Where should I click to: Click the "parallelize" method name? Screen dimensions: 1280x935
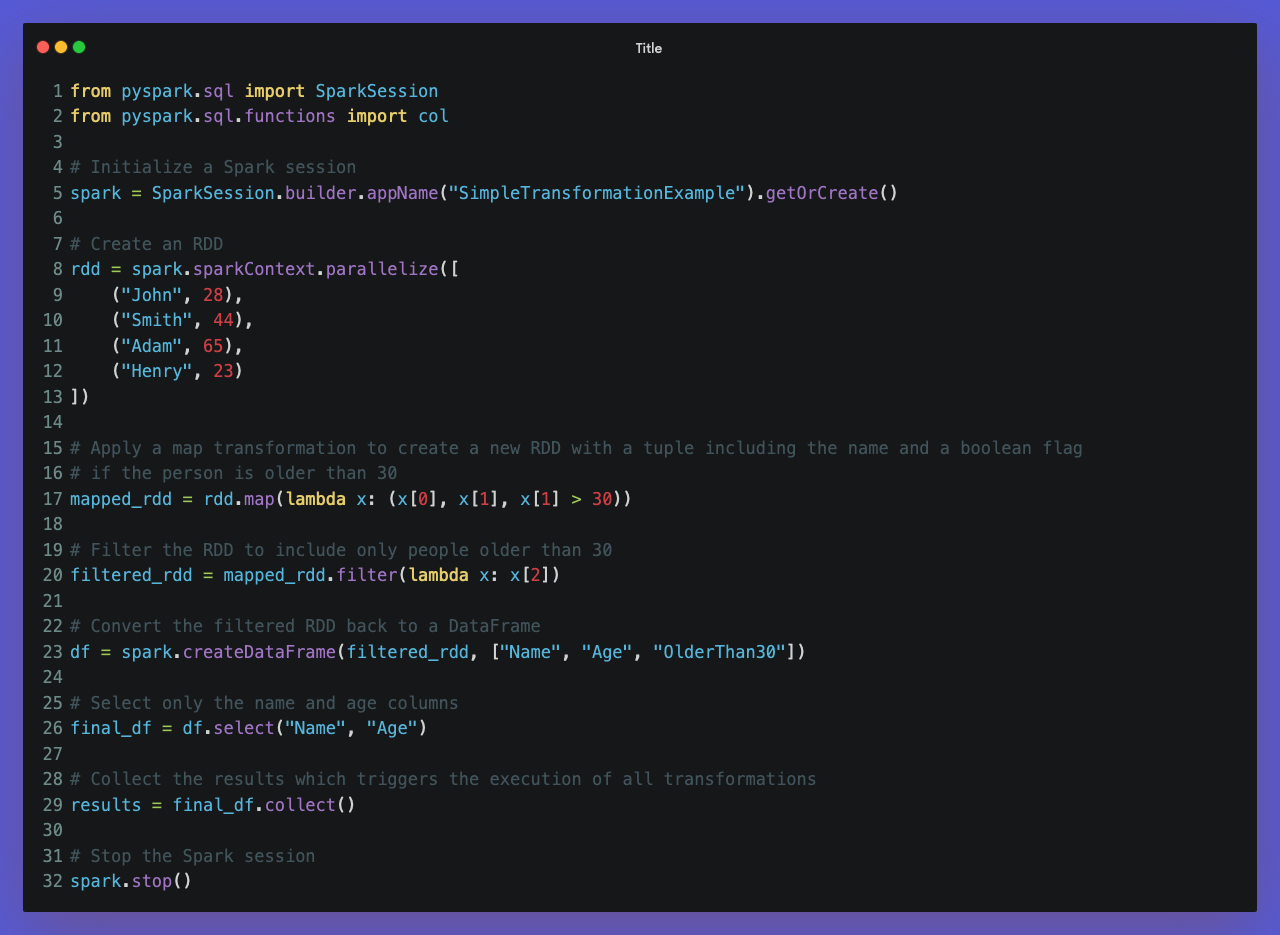(x=382, y=269)
